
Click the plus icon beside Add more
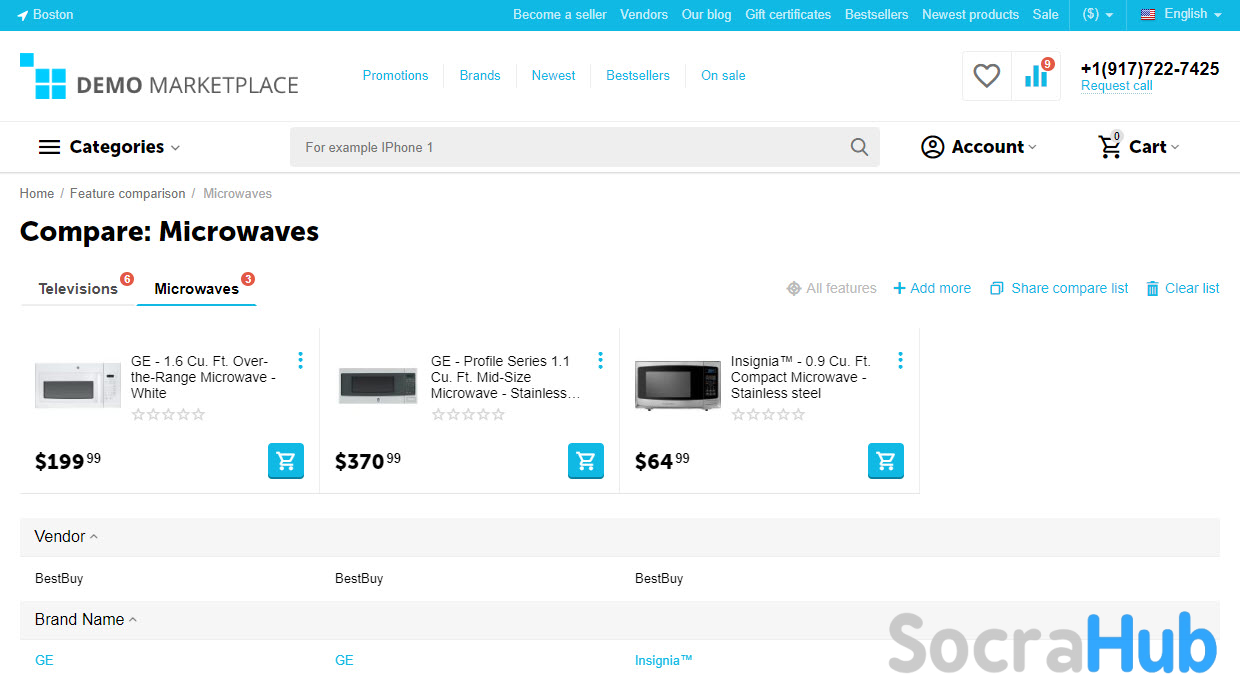pos(899,288)
